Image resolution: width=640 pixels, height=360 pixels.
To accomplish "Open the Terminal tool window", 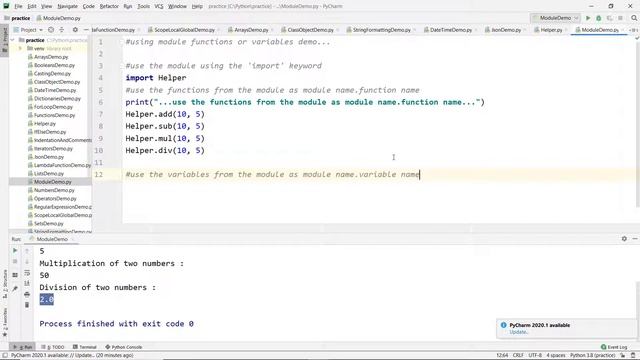I will [x=85, y=347].
